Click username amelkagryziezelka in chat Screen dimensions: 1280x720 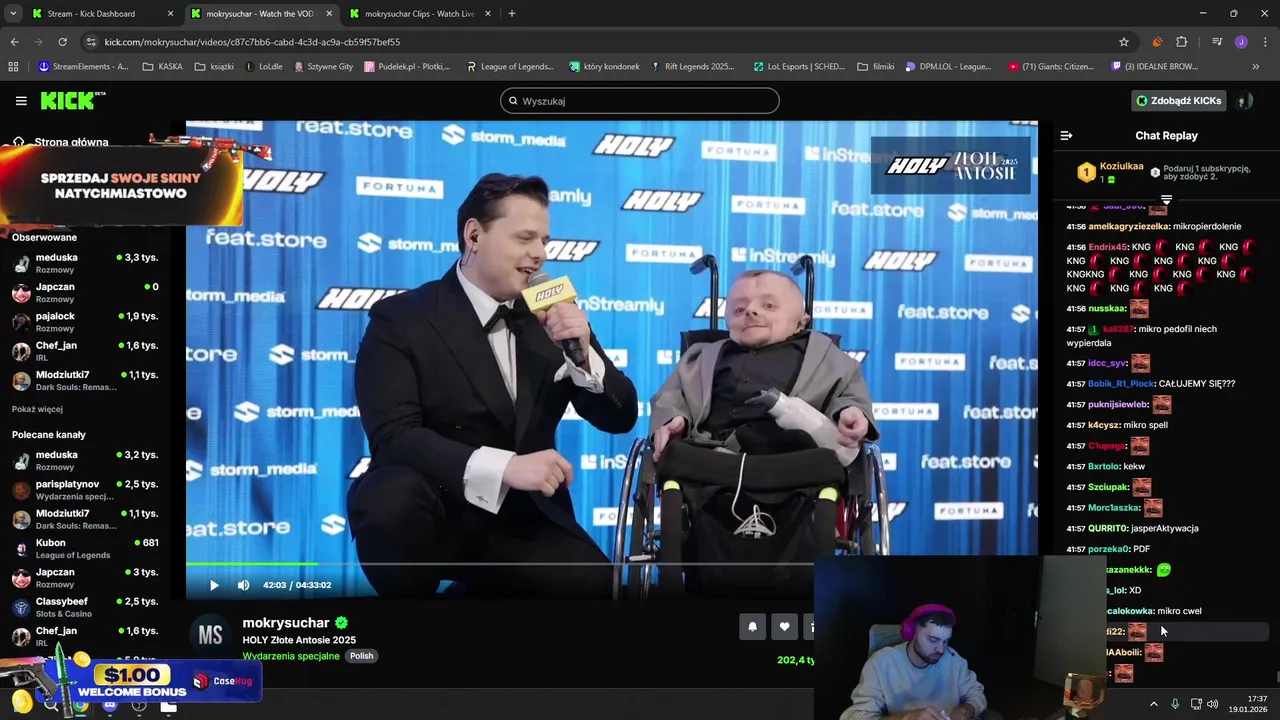tap(1128, 226)
